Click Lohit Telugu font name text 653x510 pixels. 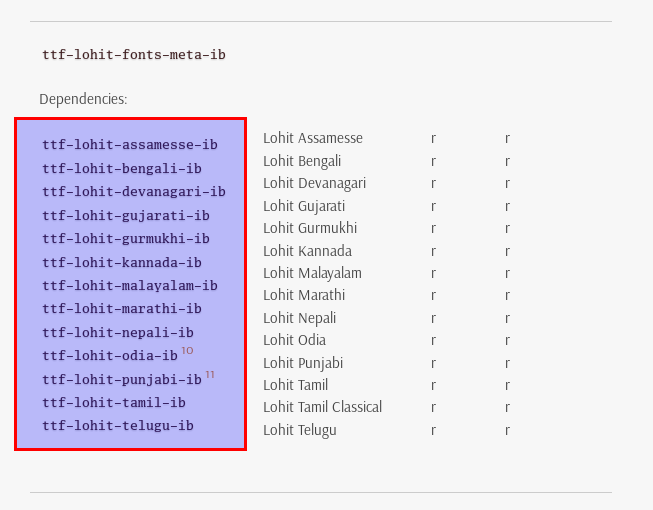[x=300, y=430]
